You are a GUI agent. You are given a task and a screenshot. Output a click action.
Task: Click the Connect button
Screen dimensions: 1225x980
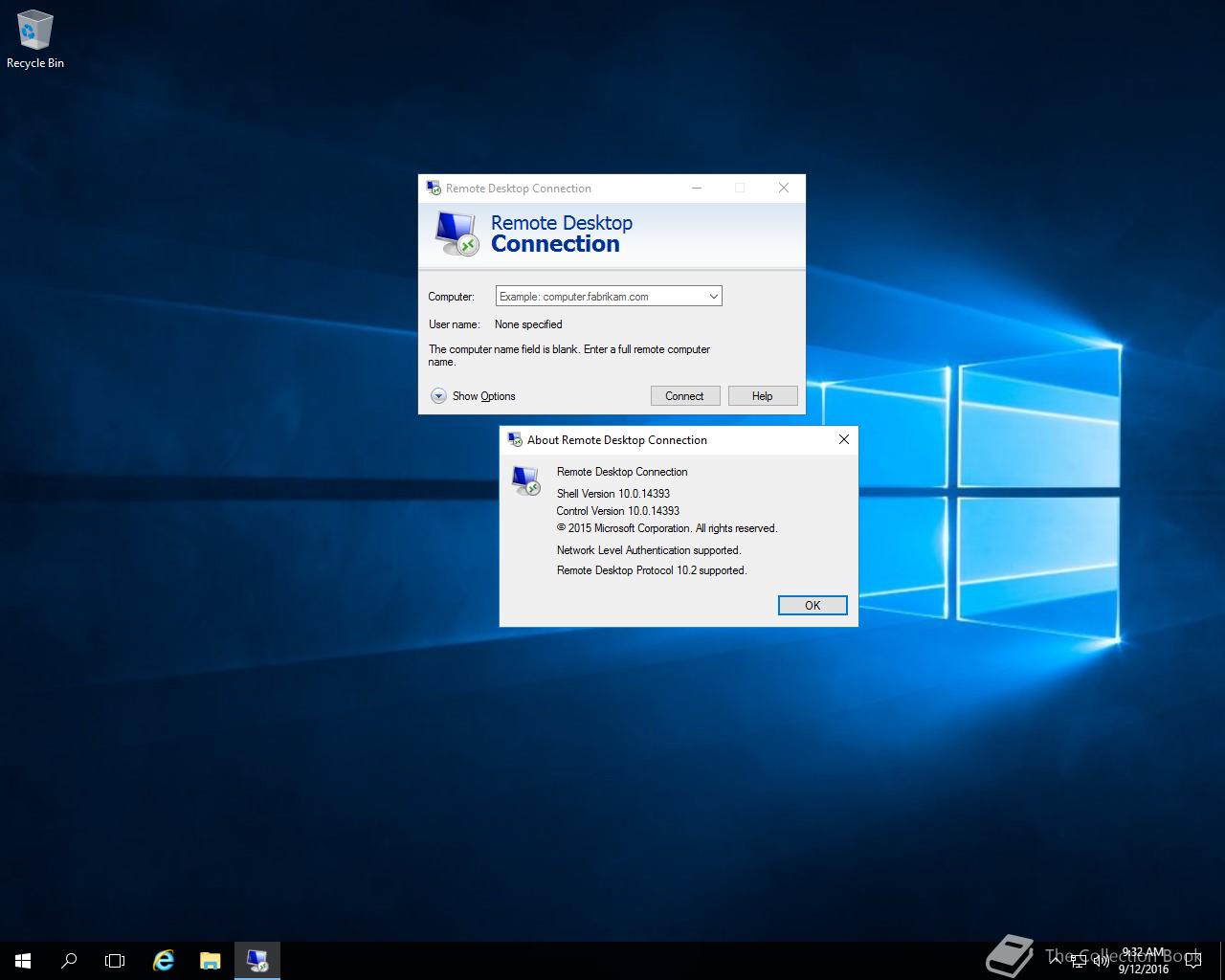[684, 396]
